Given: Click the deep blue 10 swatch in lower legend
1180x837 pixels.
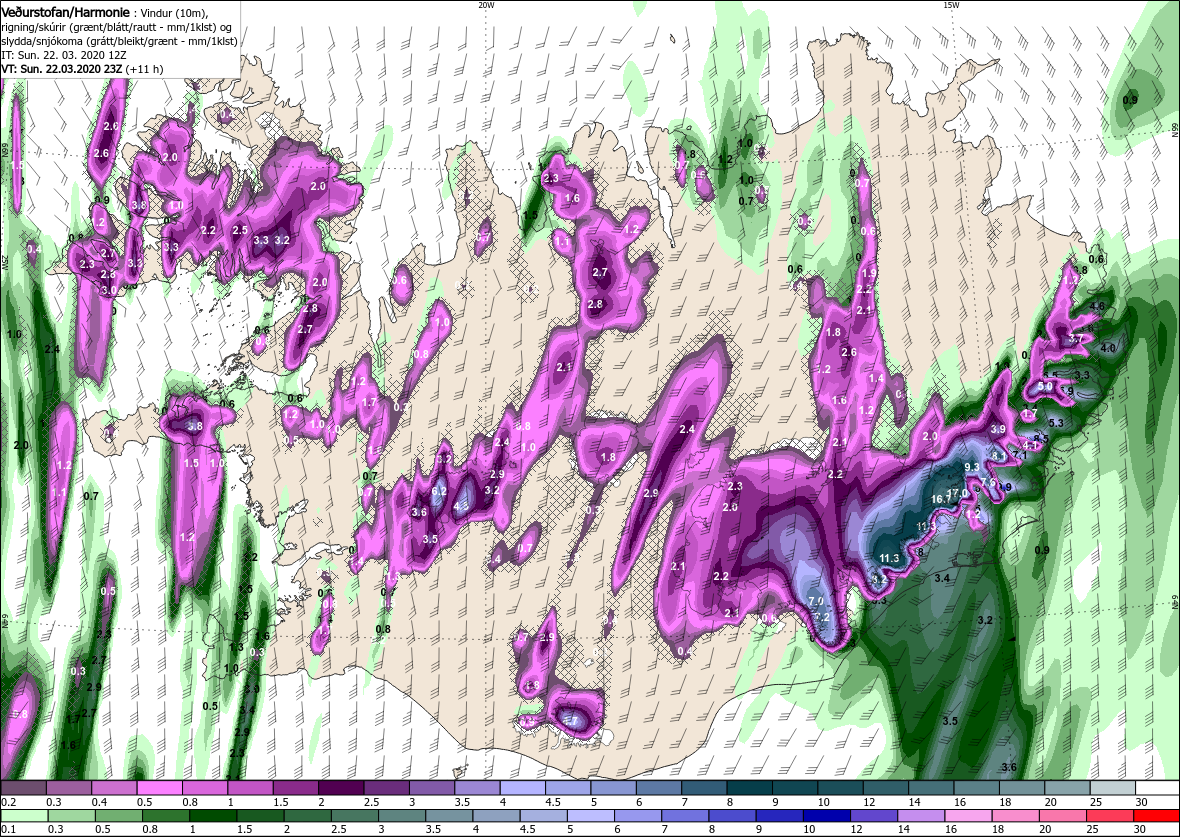Looking at the screenshot, I should coord(827,816).
